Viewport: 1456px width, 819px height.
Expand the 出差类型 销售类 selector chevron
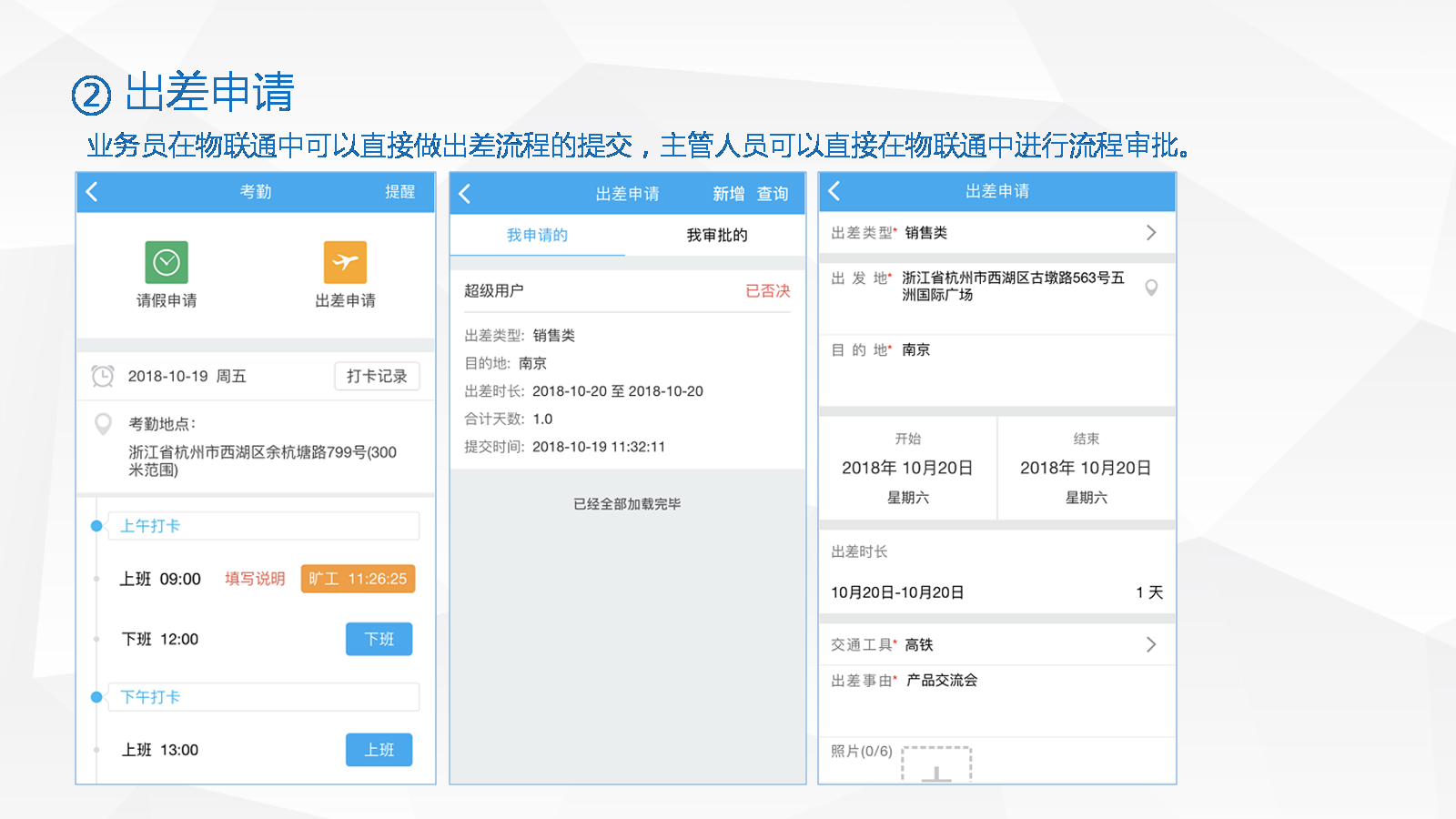pos(1151,233)
